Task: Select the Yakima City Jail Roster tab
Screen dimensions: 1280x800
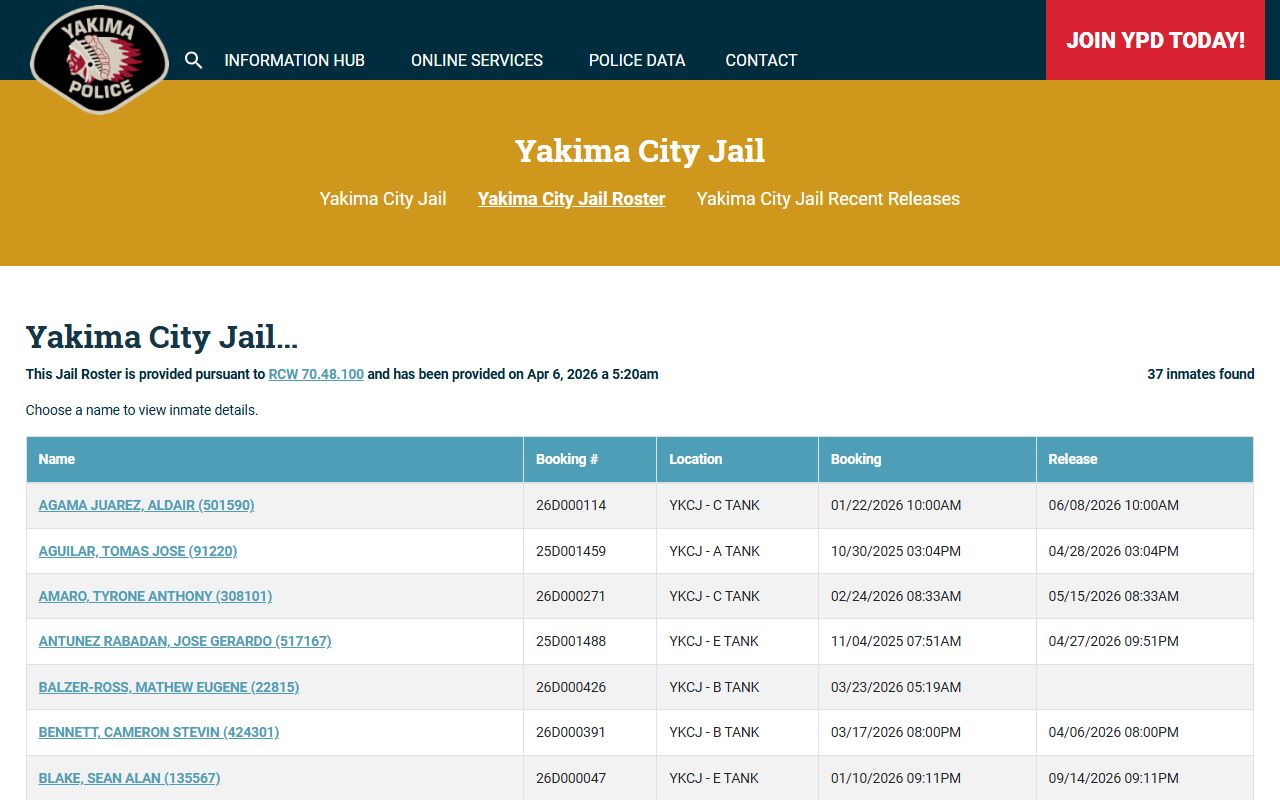Action: tap(571, 198)
